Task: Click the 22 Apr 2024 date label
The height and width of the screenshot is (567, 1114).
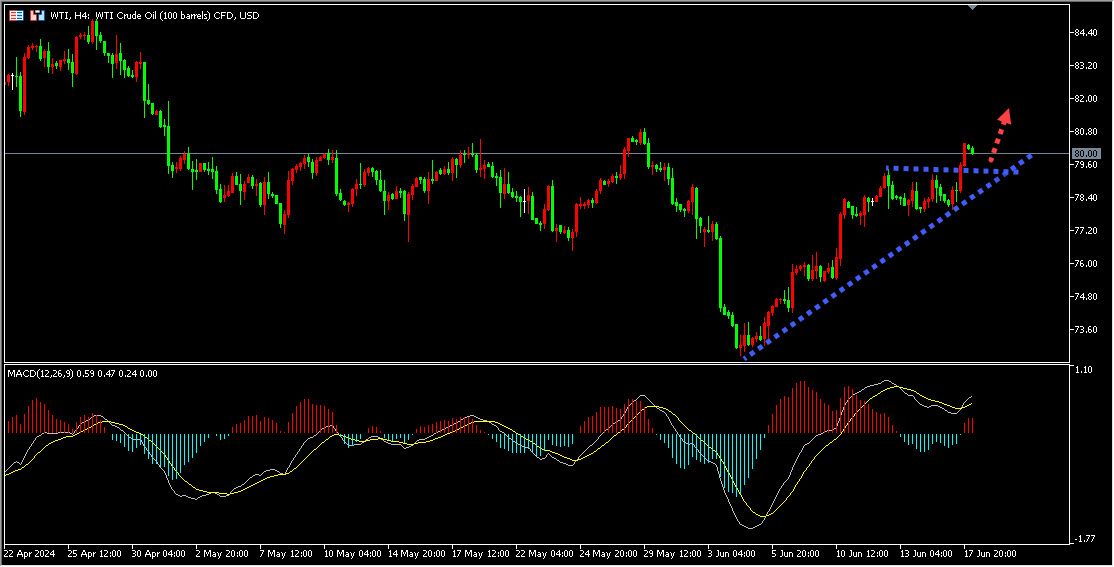Action: click(x=30, y=552)
